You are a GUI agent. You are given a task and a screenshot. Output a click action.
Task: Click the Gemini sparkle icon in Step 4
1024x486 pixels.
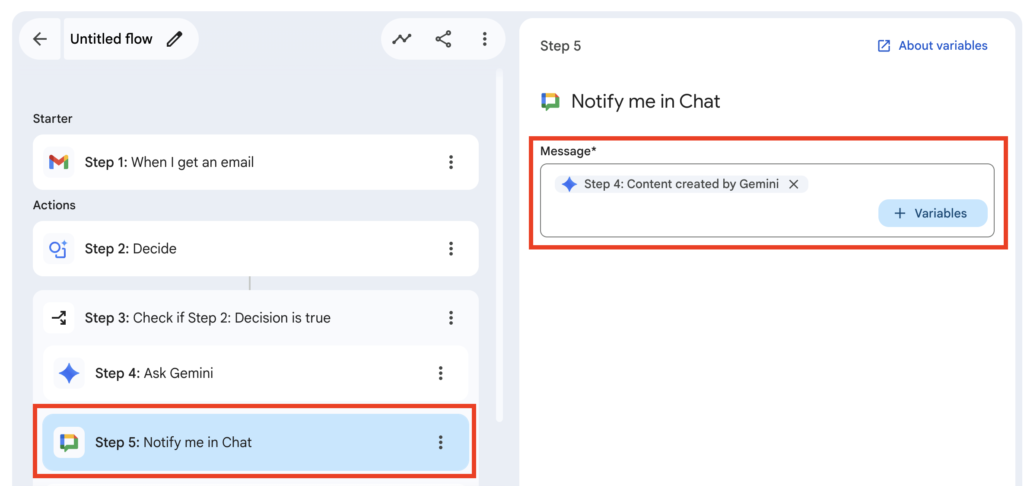69,373
